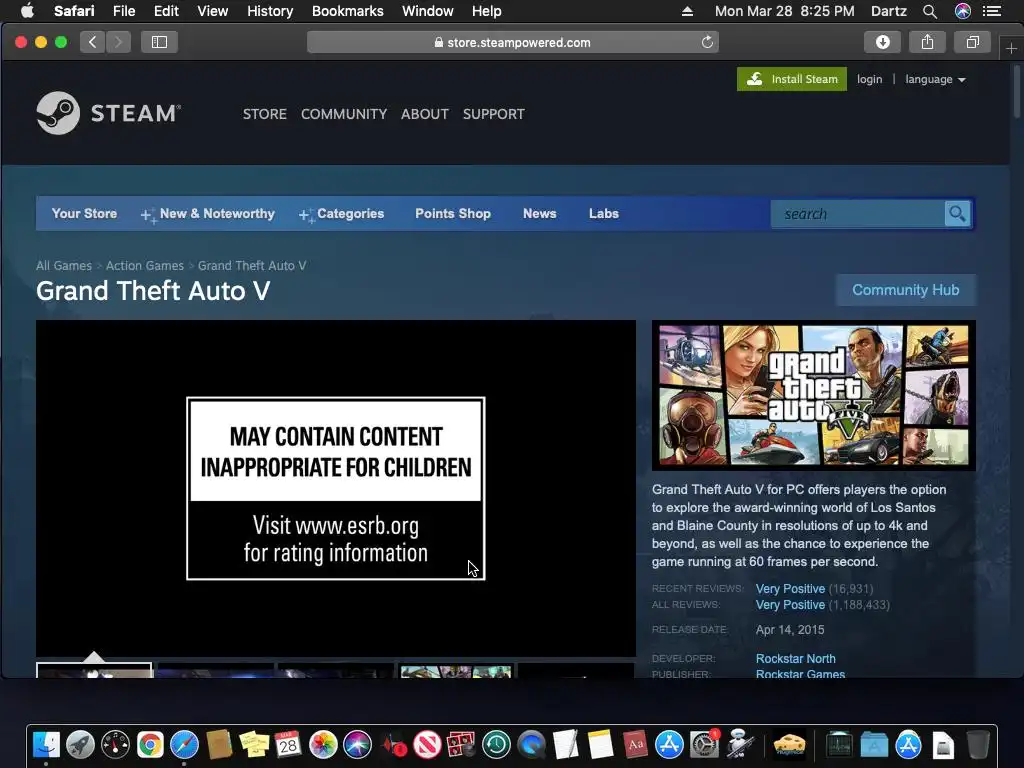Screen dimensions: 1024x768
Task: Go back with Safari's back arrow
Action: [x=93, y=42]
